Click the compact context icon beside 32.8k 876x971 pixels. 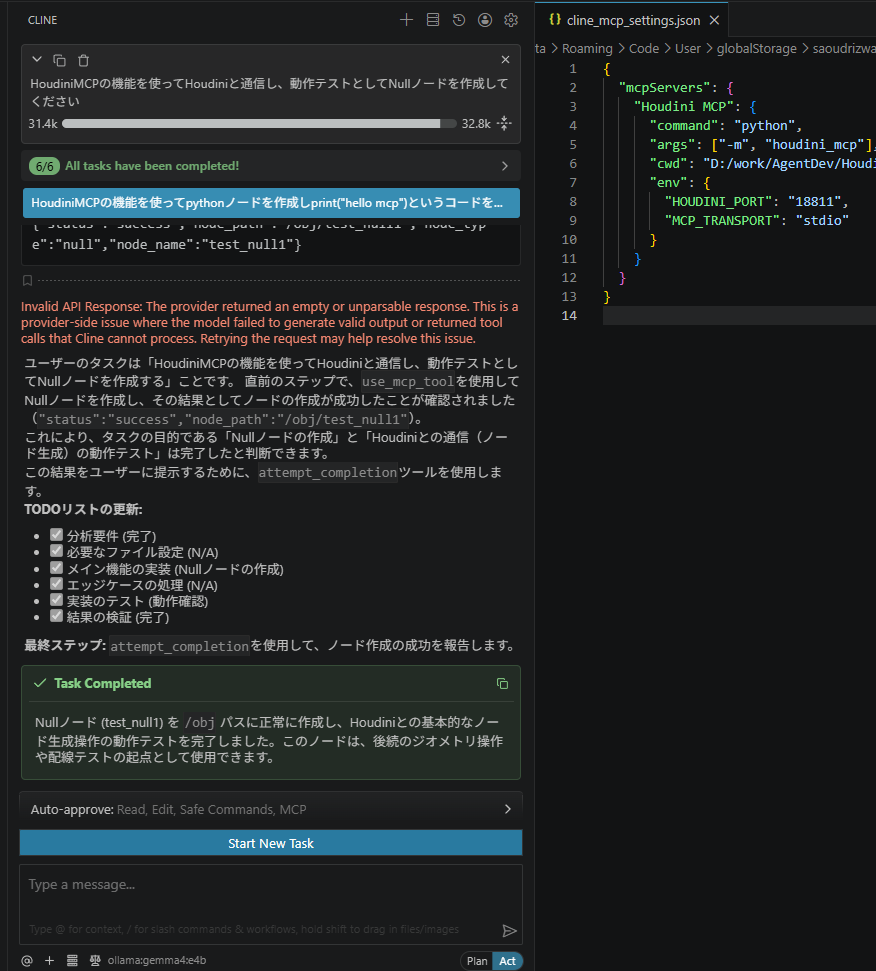(x=504, y=123)
